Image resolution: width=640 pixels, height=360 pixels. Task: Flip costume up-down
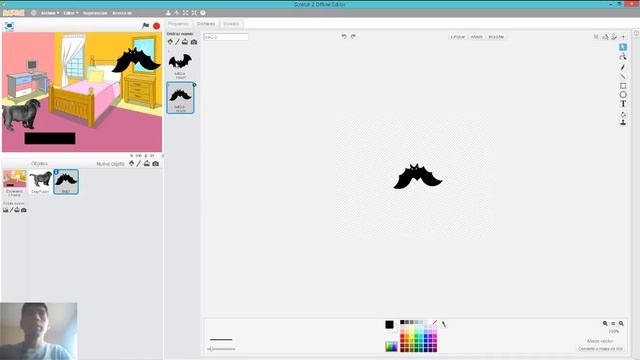coord(614,37)
